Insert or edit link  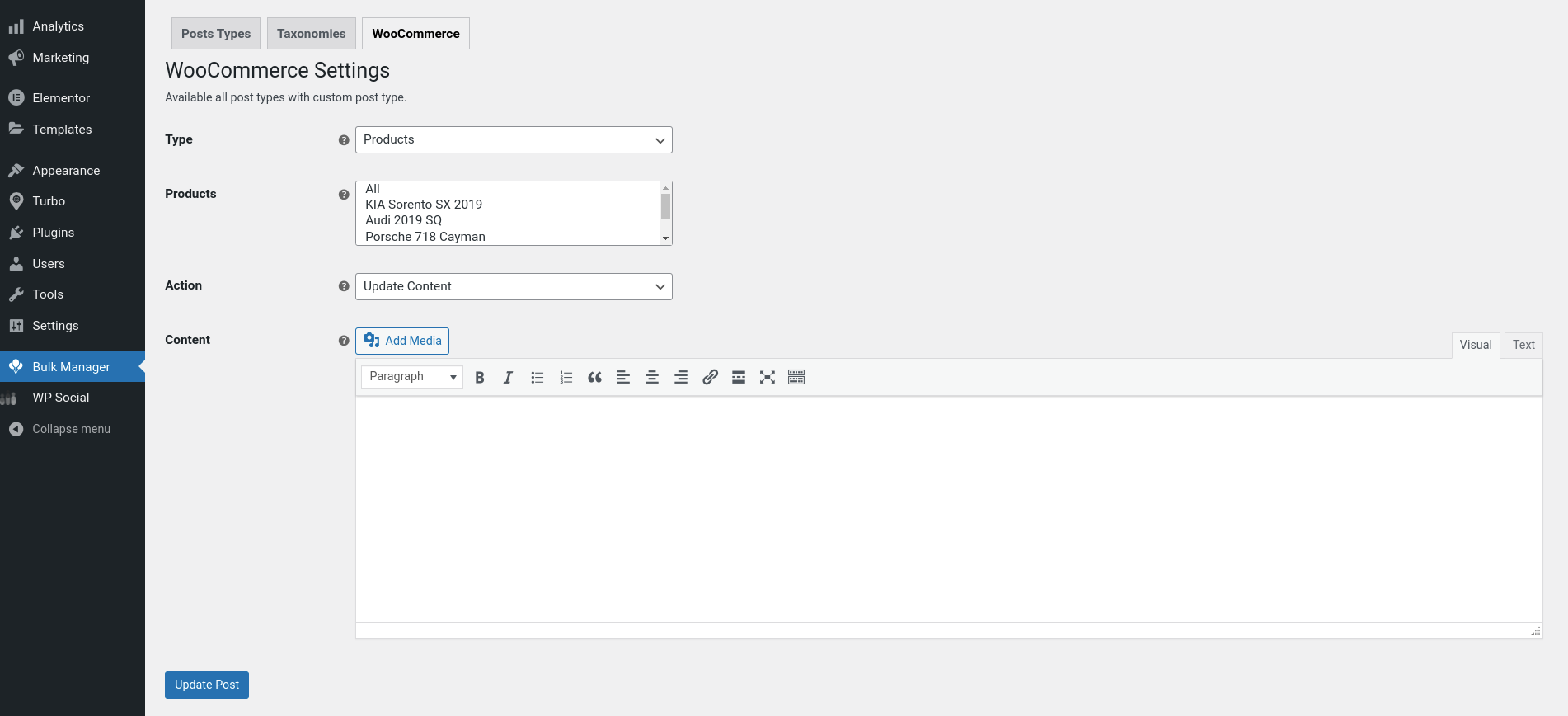710,377
